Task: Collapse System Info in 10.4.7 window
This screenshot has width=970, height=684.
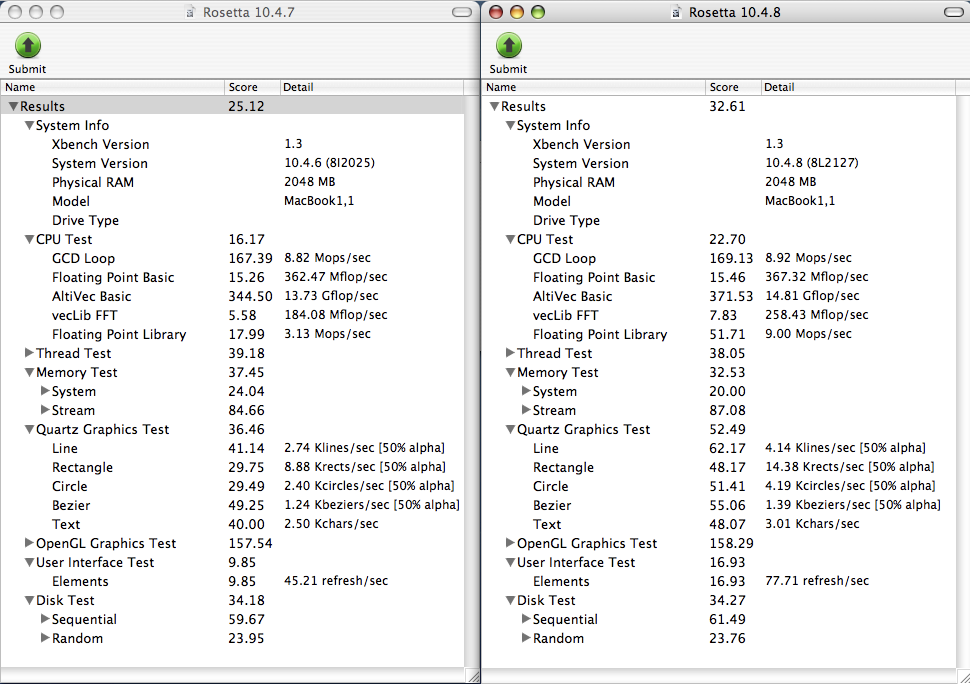Action: 29,126
